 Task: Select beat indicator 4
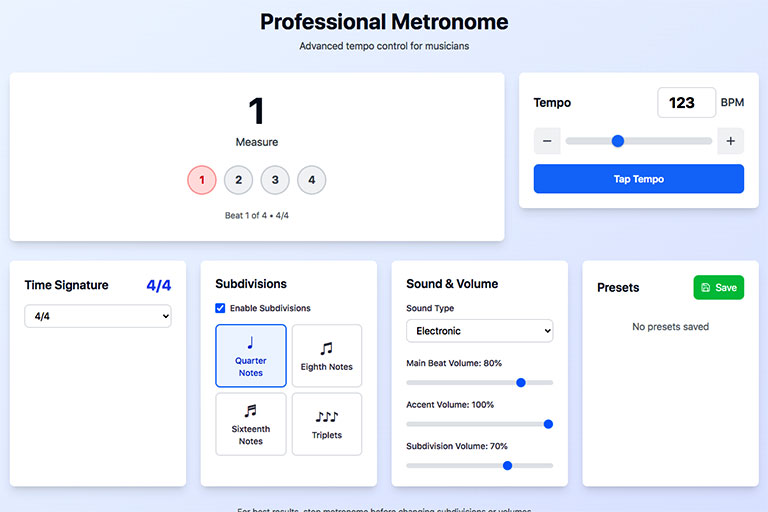point(312,180)
